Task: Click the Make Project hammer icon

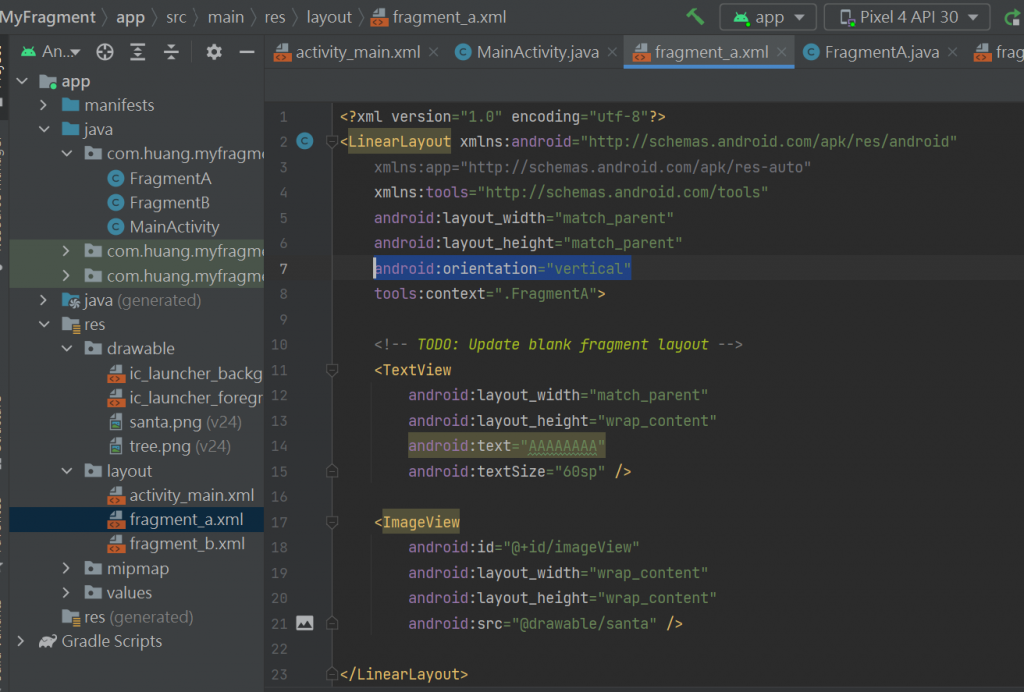Action: coord(695,16)
